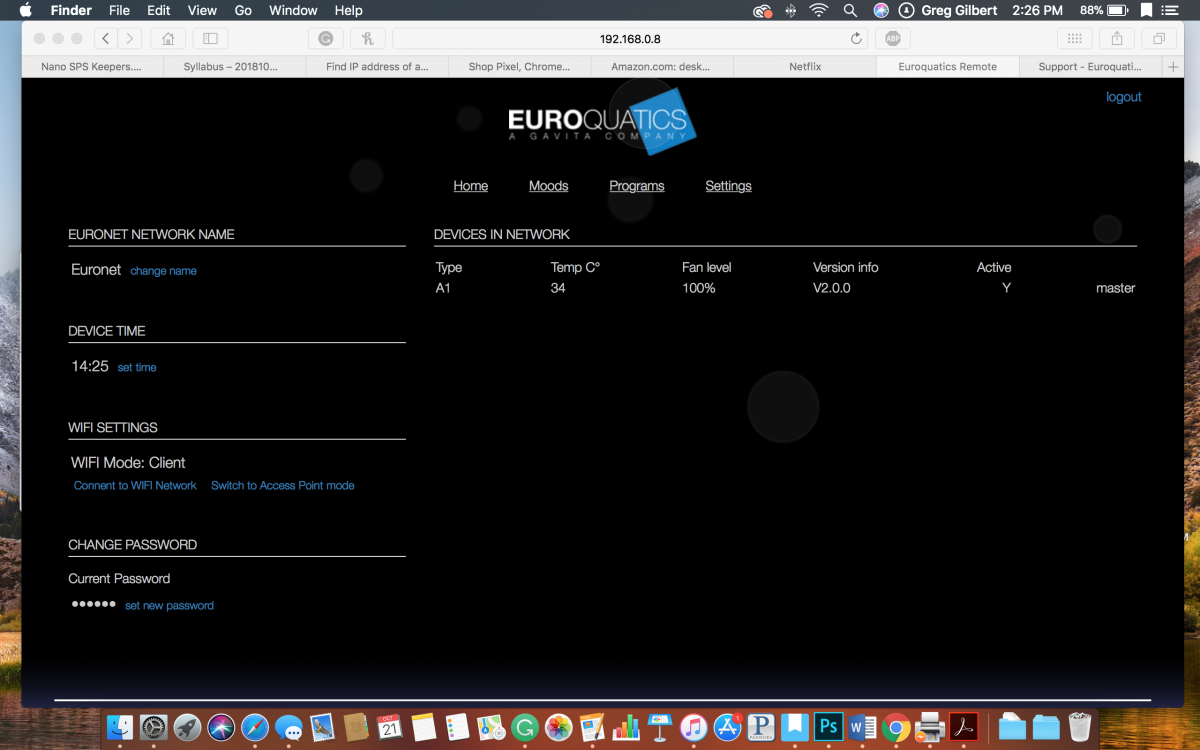Launch Google Chrome from the Dock
1200x750 pixels.
click(896, 726)
